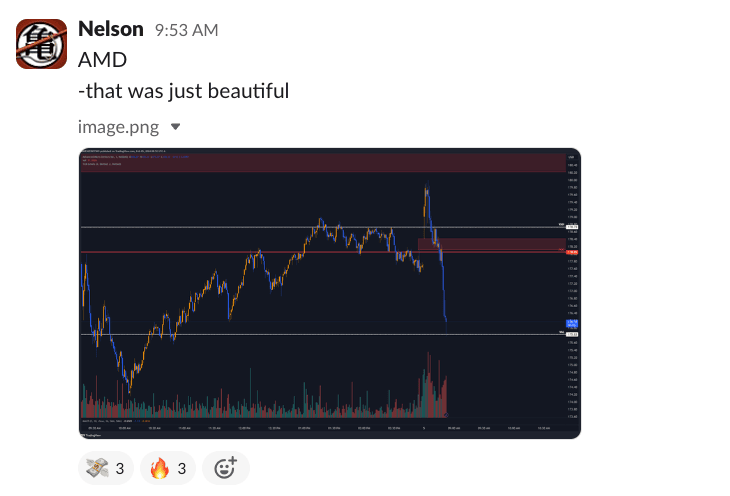Click the lower white horizontal line in chart
This screenshot has height=496, width=730.
coord(300,334)
